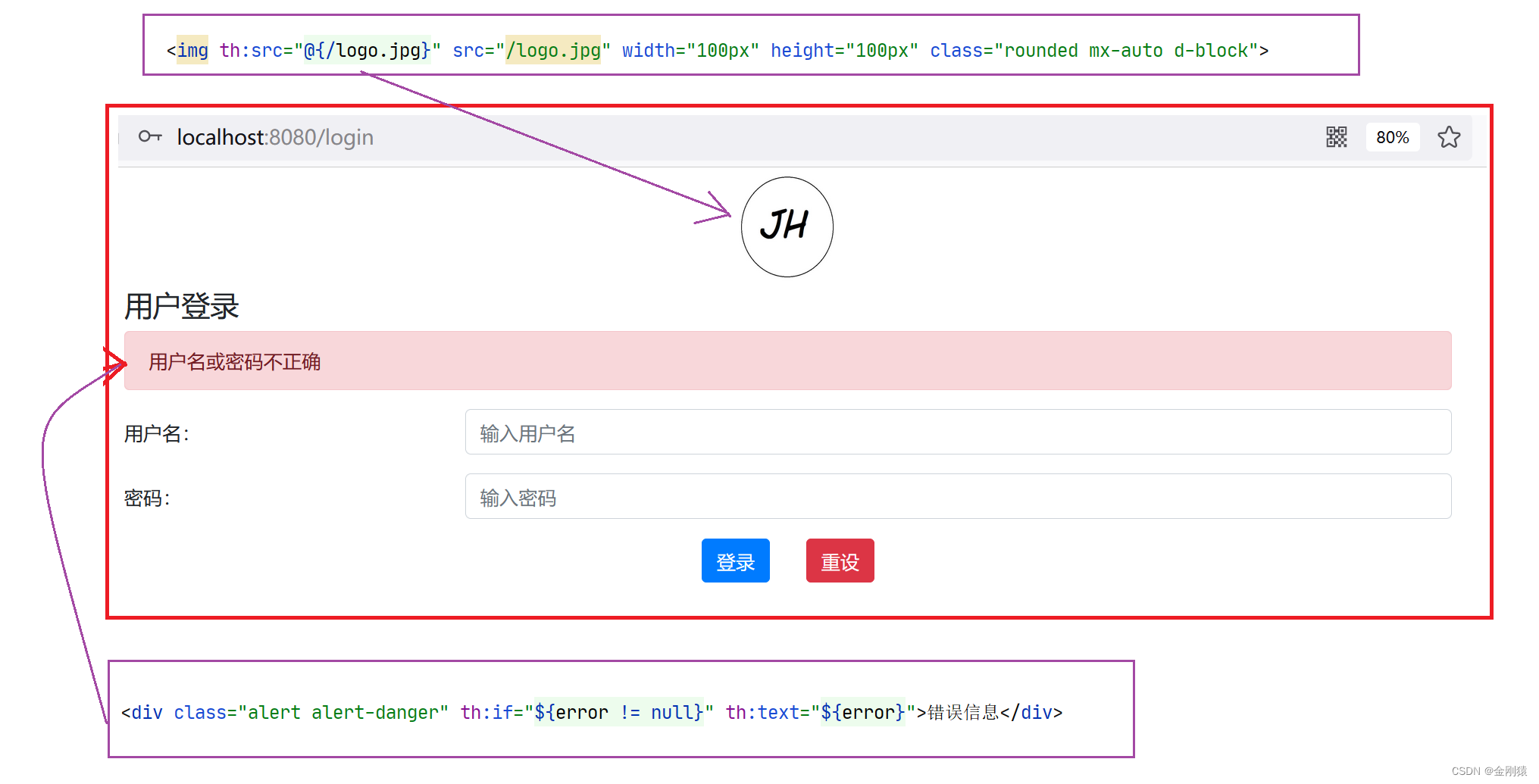Click the JH logo image

tap(787, 226)
